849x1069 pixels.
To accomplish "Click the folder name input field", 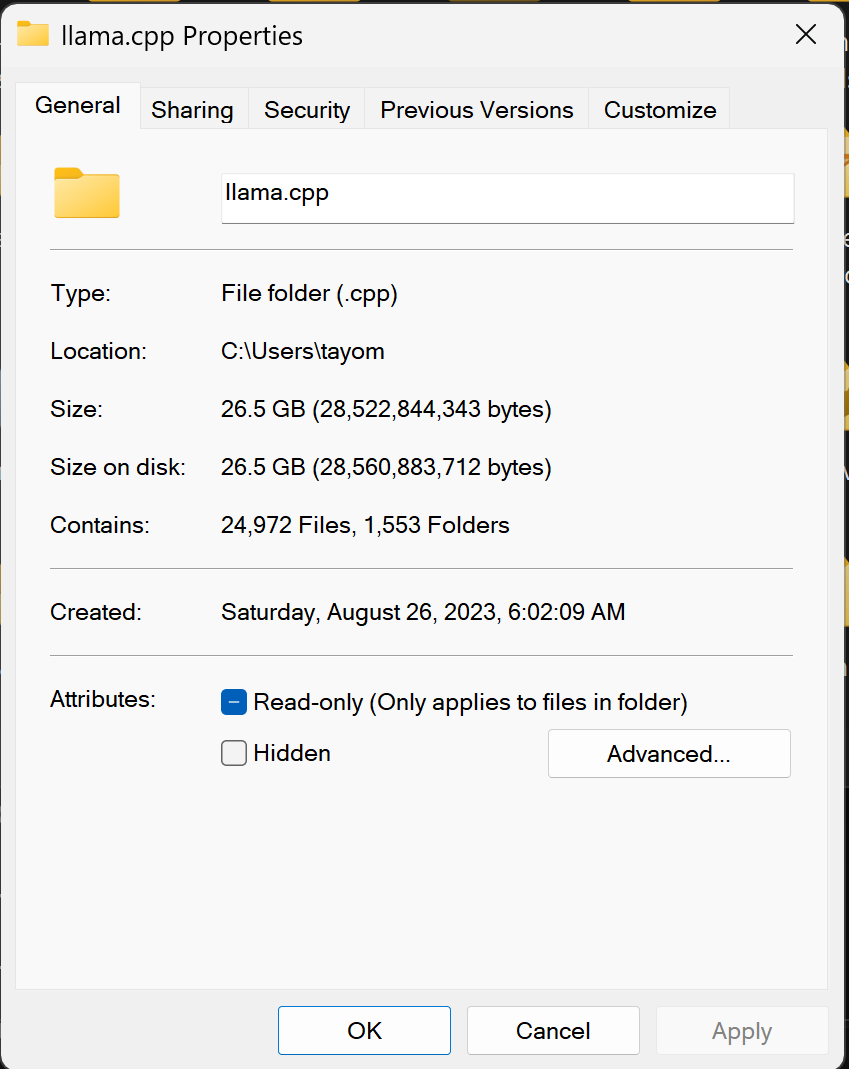I will coord(507,198).
